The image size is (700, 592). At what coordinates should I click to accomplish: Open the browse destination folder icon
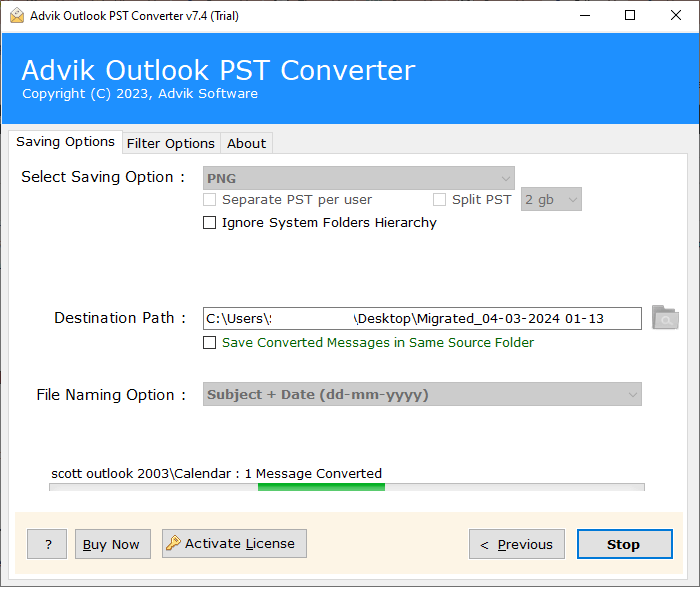665,317
